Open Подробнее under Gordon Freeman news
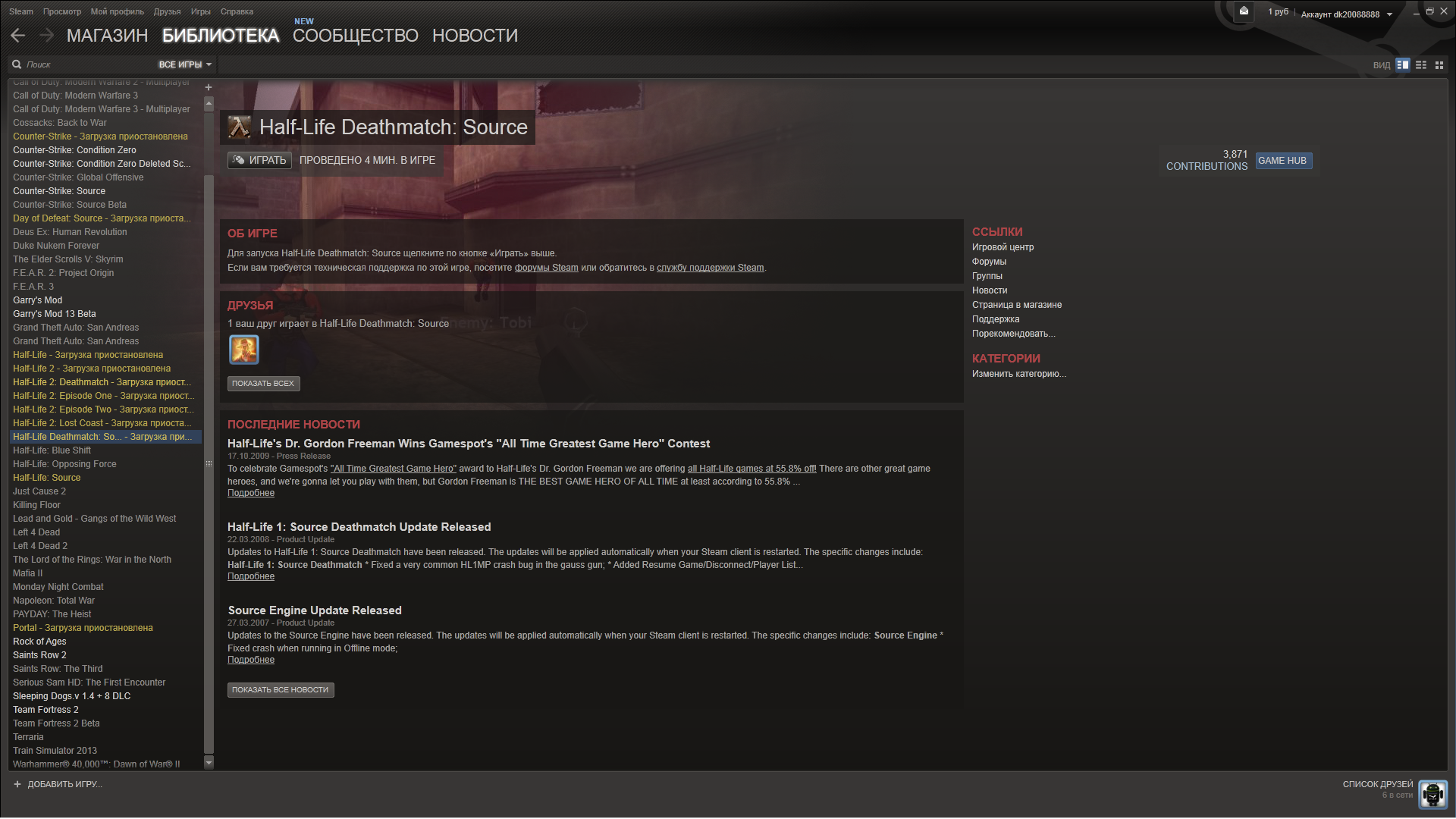 click(x=251, y=493)
